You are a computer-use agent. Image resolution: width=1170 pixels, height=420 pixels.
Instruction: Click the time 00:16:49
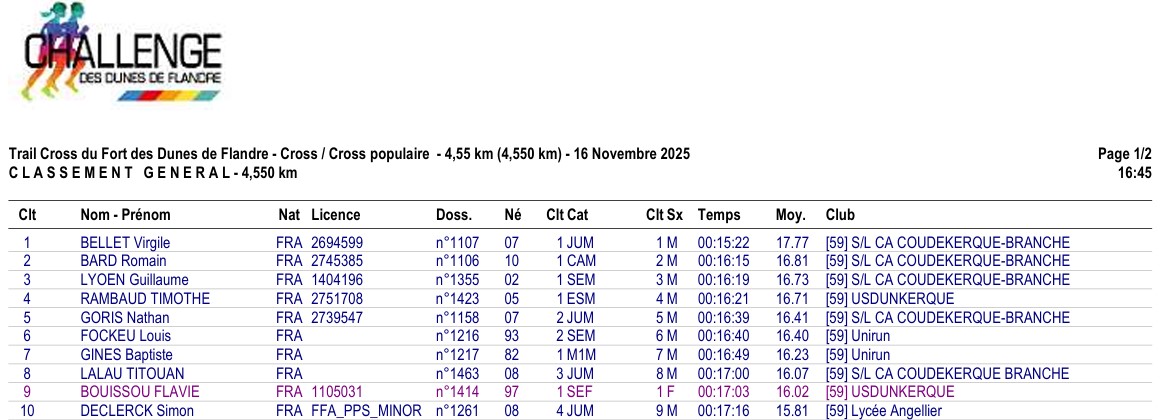click(x=723, y=354)
